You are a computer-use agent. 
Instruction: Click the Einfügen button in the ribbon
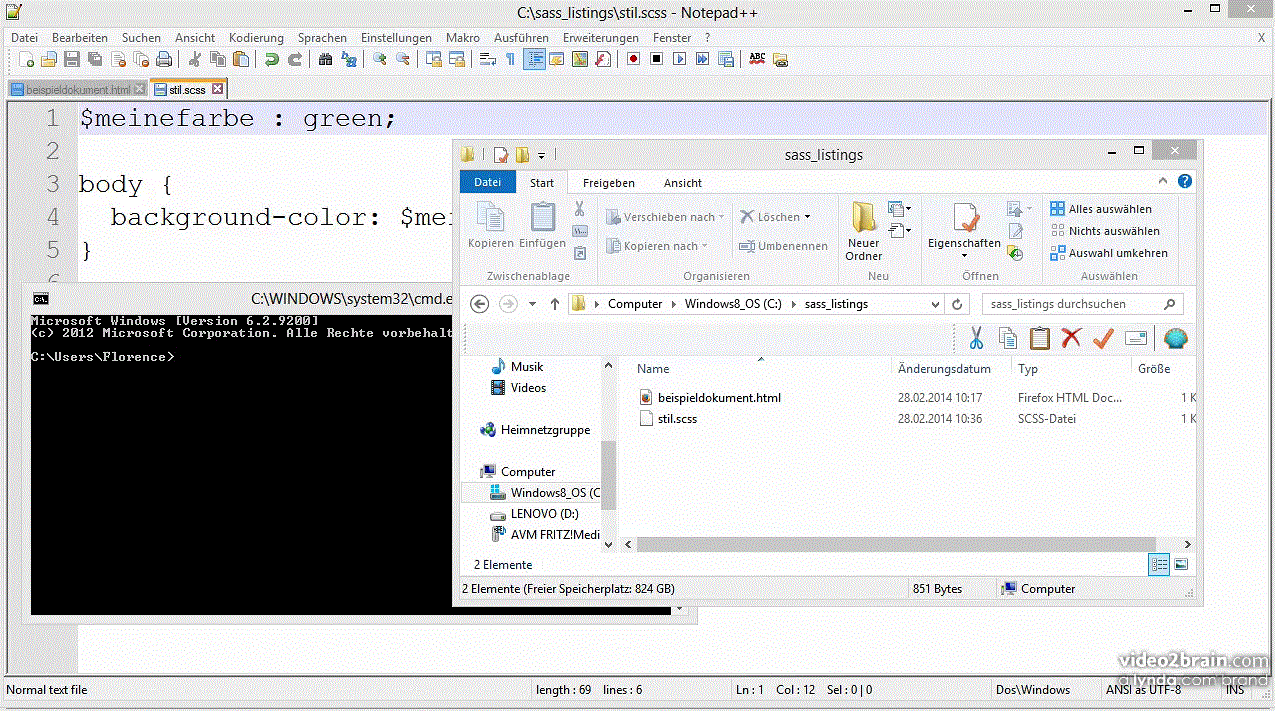(x=542, y=226)
